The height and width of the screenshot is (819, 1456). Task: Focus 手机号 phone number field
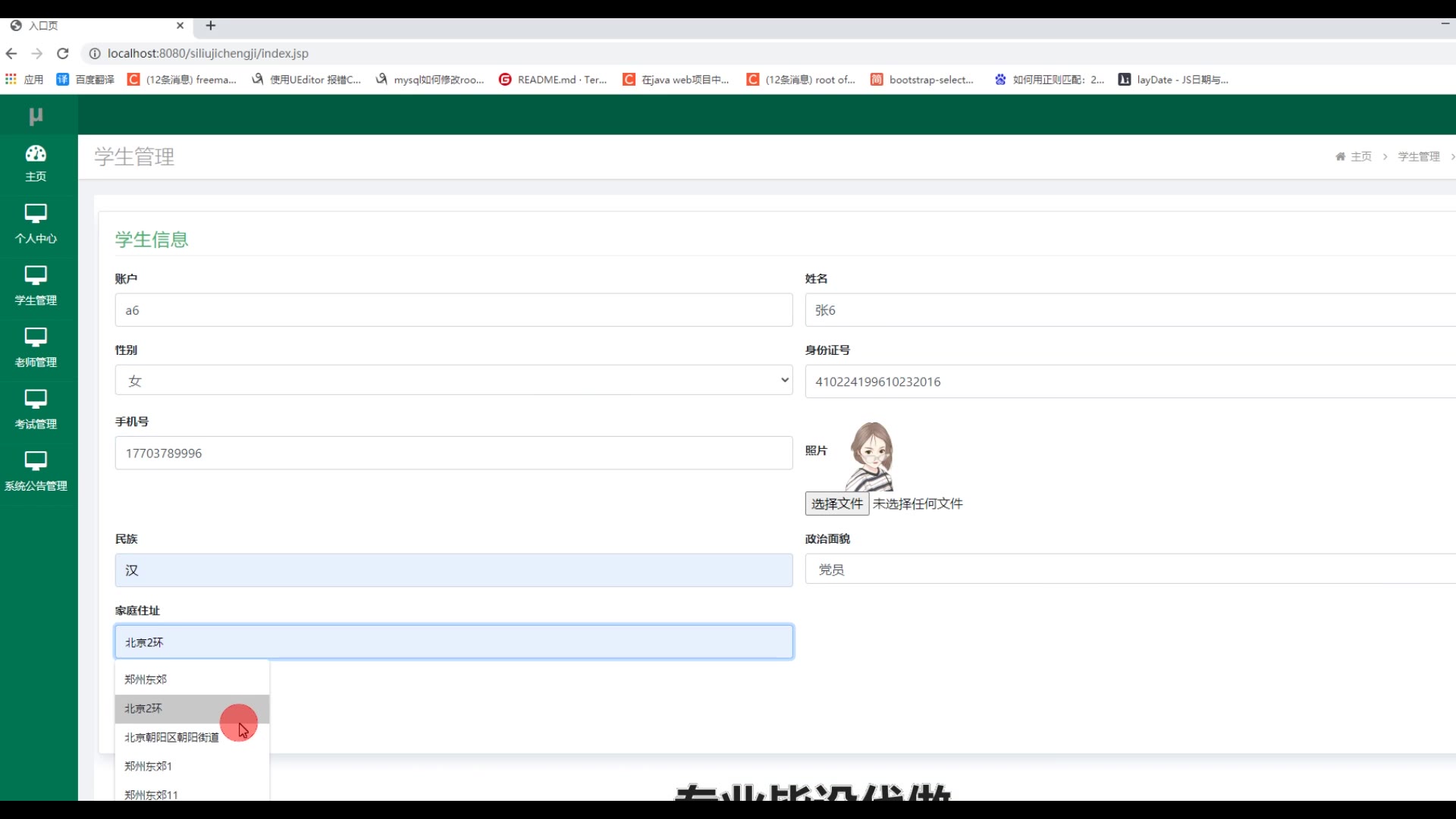point(453,453)
